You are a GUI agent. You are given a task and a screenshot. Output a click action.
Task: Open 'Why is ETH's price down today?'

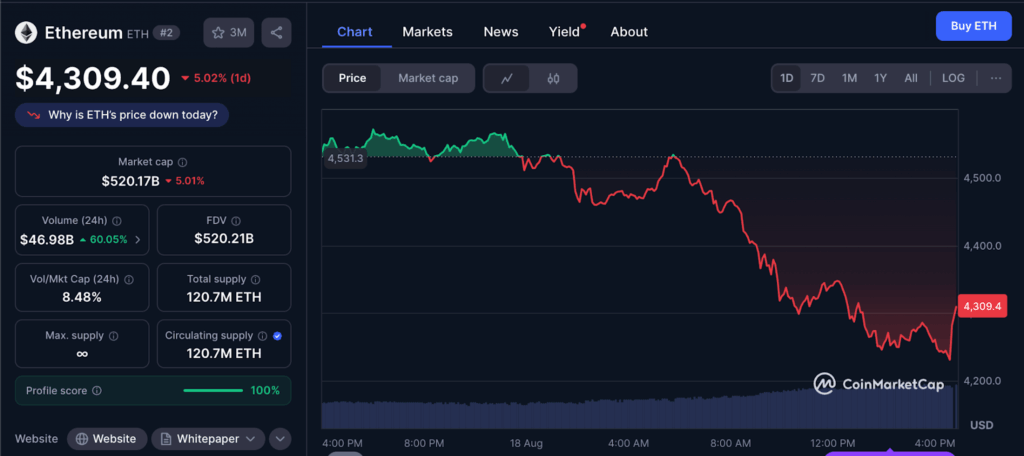pyautogui.click(x=122, y=115)
